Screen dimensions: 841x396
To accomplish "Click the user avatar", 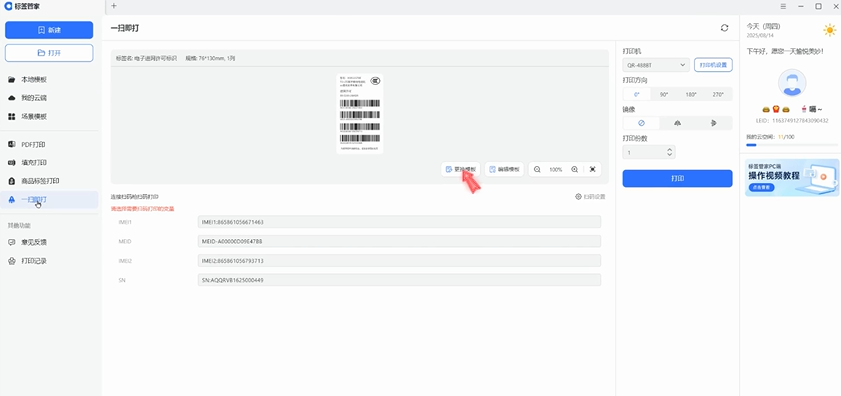I will (792, 83).
